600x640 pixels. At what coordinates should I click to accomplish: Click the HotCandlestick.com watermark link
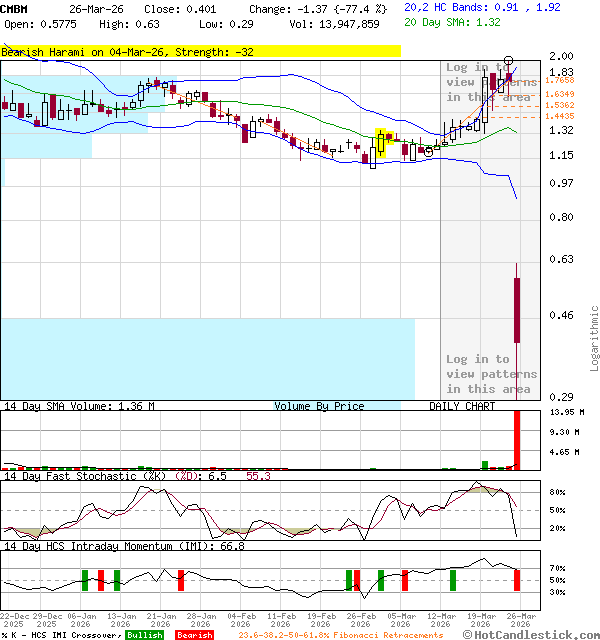(x=531, y=634)
